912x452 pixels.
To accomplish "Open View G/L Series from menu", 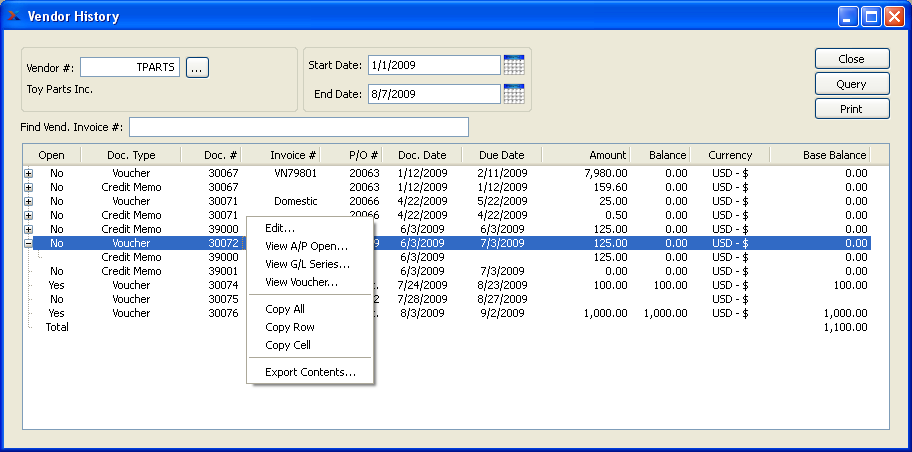I will (307, 264).
